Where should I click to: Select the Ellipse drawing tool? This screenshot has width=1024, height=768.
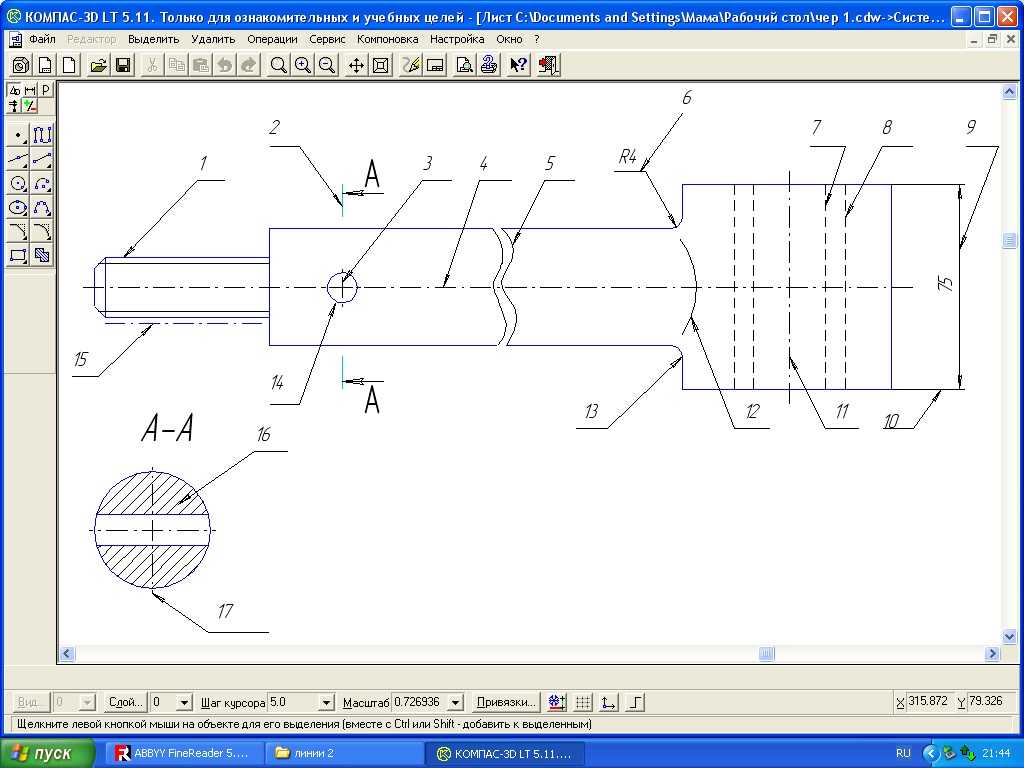click(x=17, y=208)
